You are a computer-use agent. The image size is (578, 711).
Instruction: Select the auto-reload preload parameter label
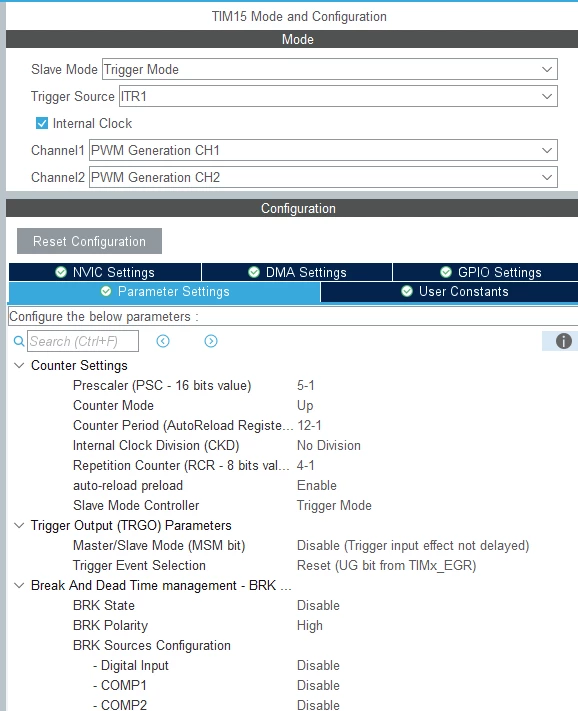coord(128,485)
